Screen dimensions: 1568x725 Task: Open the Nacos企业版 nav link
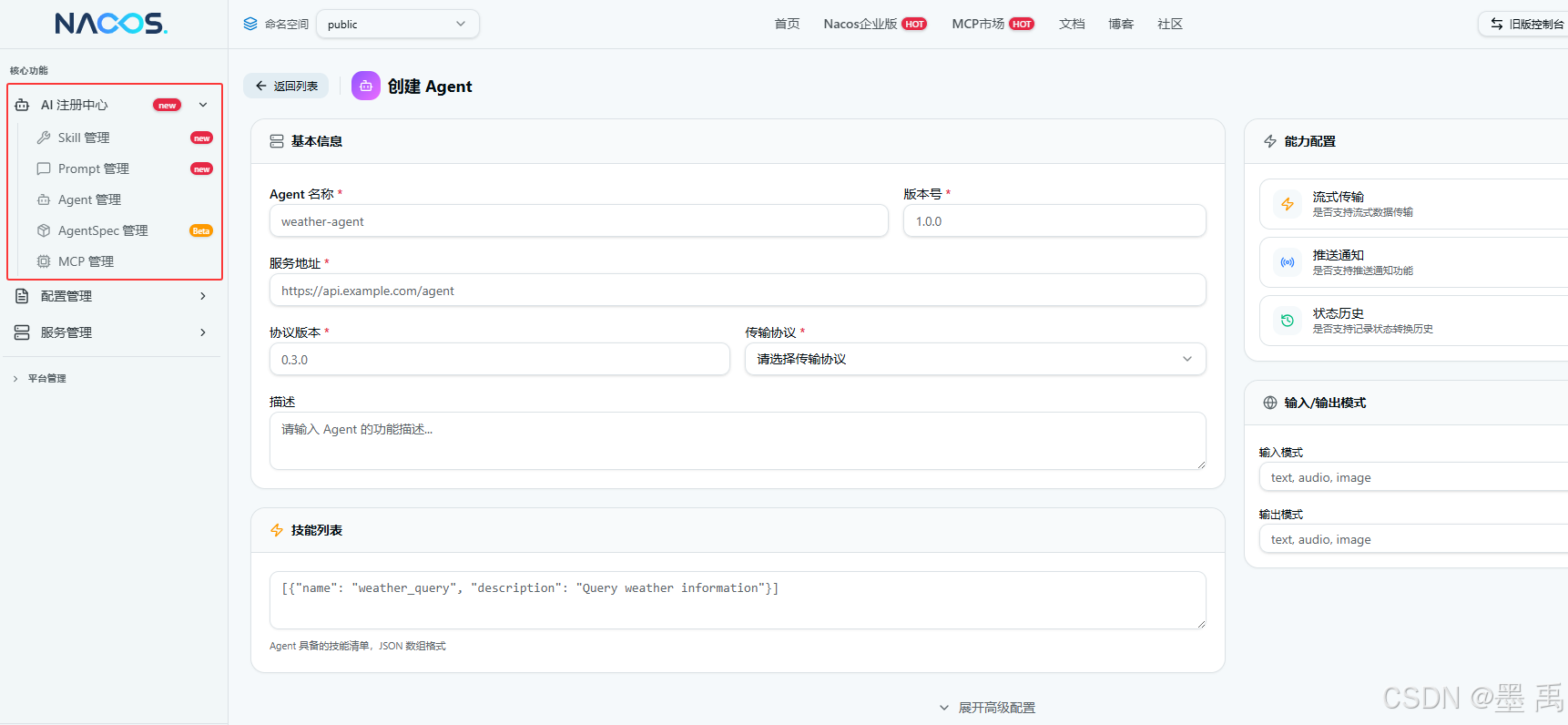coord(860,24)
